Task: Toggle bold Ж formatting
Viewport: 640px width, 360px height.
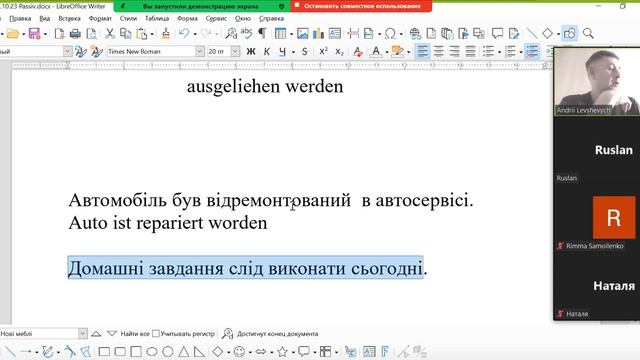Action: (x=251, y=52)
